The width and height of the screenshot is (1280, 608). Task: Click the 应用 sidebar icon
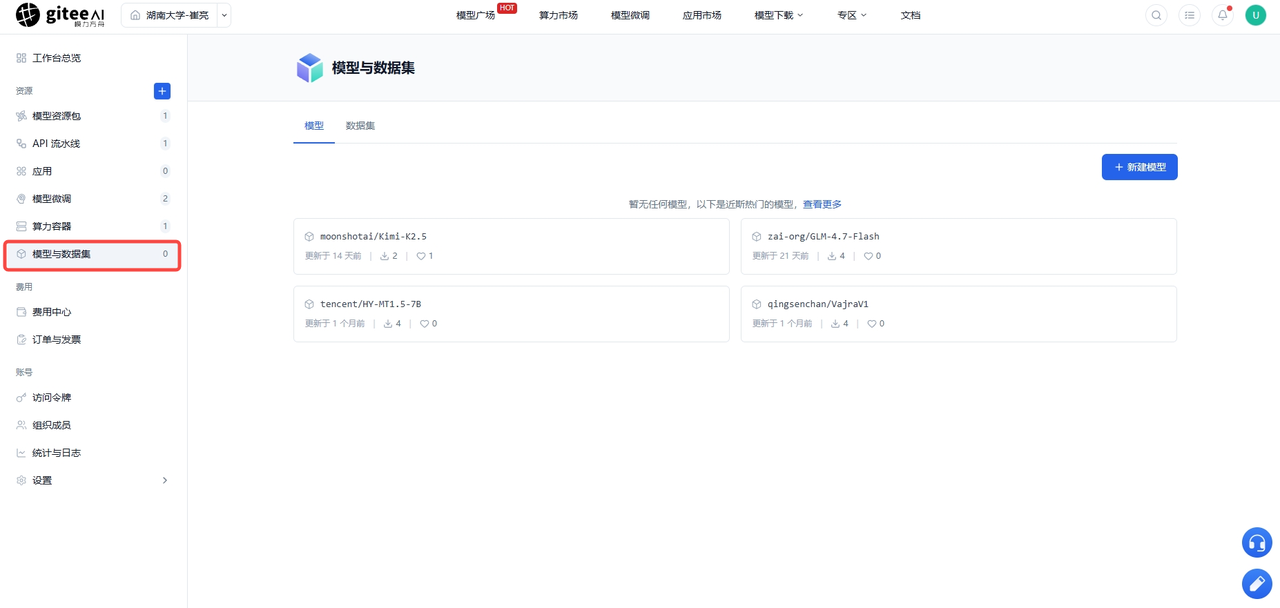(x=21, y=171)
